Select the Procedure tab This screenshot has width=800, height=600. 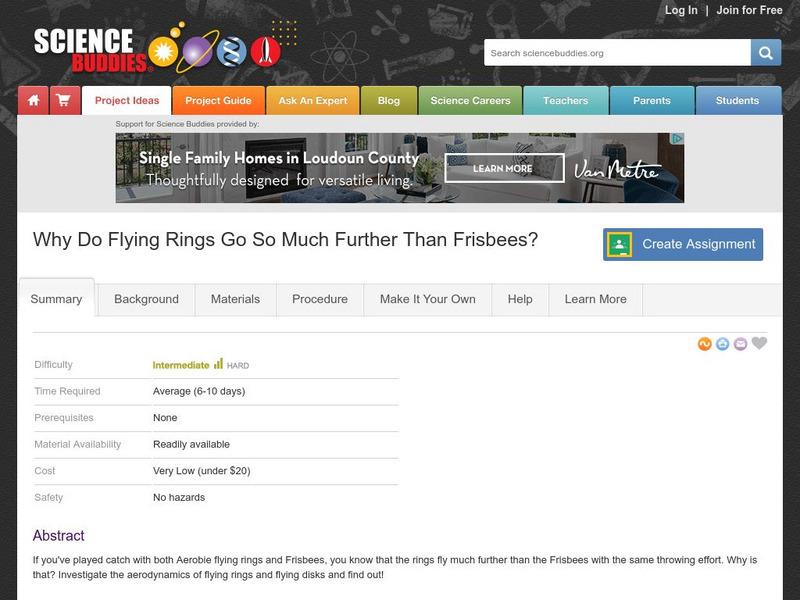[320, 299]
